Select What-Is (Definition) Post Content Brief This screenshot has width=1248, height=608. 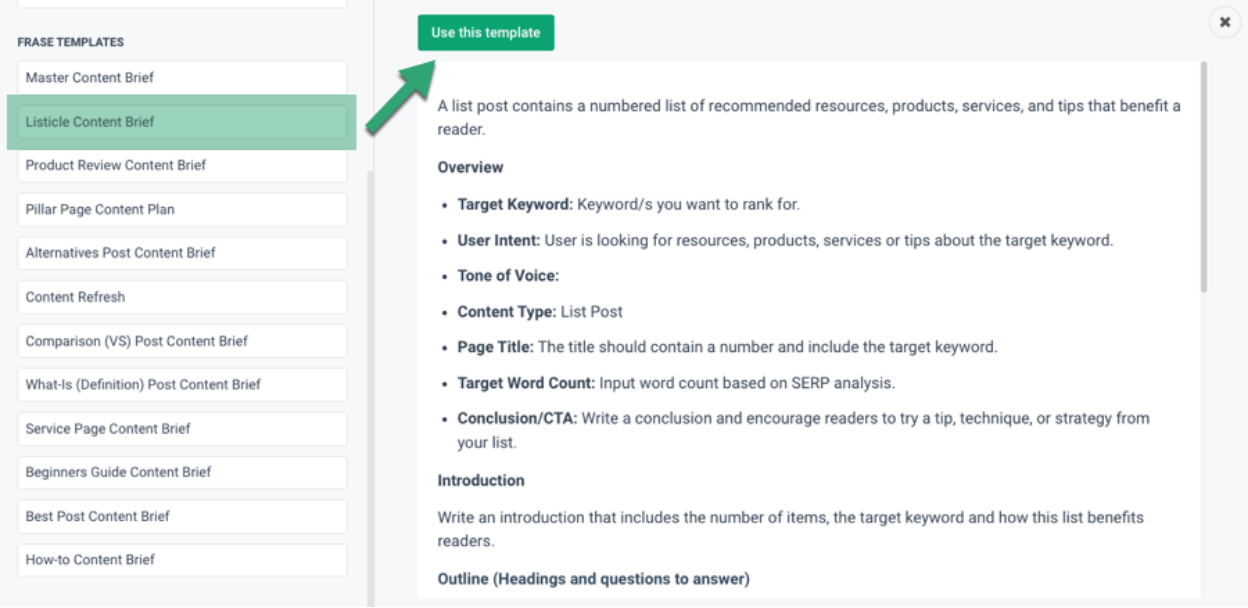[x=182, y=385]
